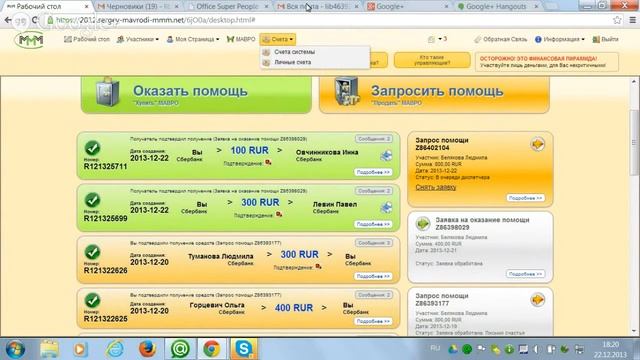The width and height of the screenshot is (640, 360).
Task: Click the 100 RUR amount
Action: tap(249, 151)
